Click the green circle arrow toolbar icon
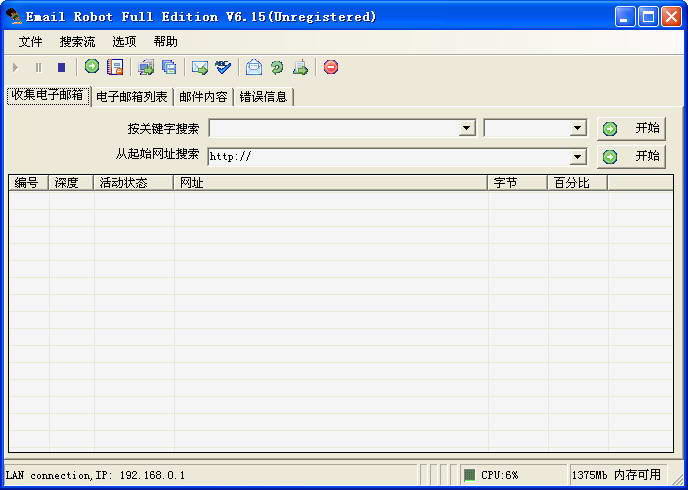This screenshot has height=490, width=688. click(x=92, y=67)
